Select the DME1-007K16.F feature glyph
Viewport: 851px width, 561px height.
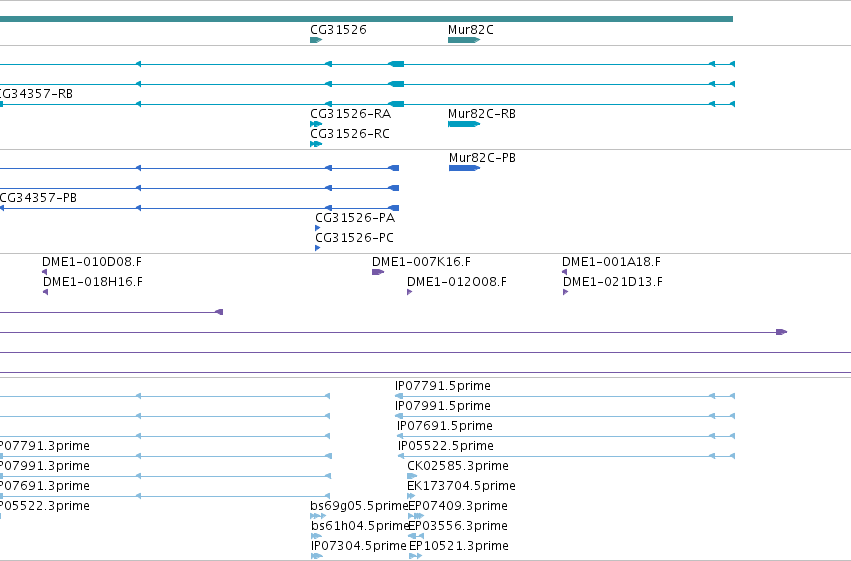[x=378, y=272]
